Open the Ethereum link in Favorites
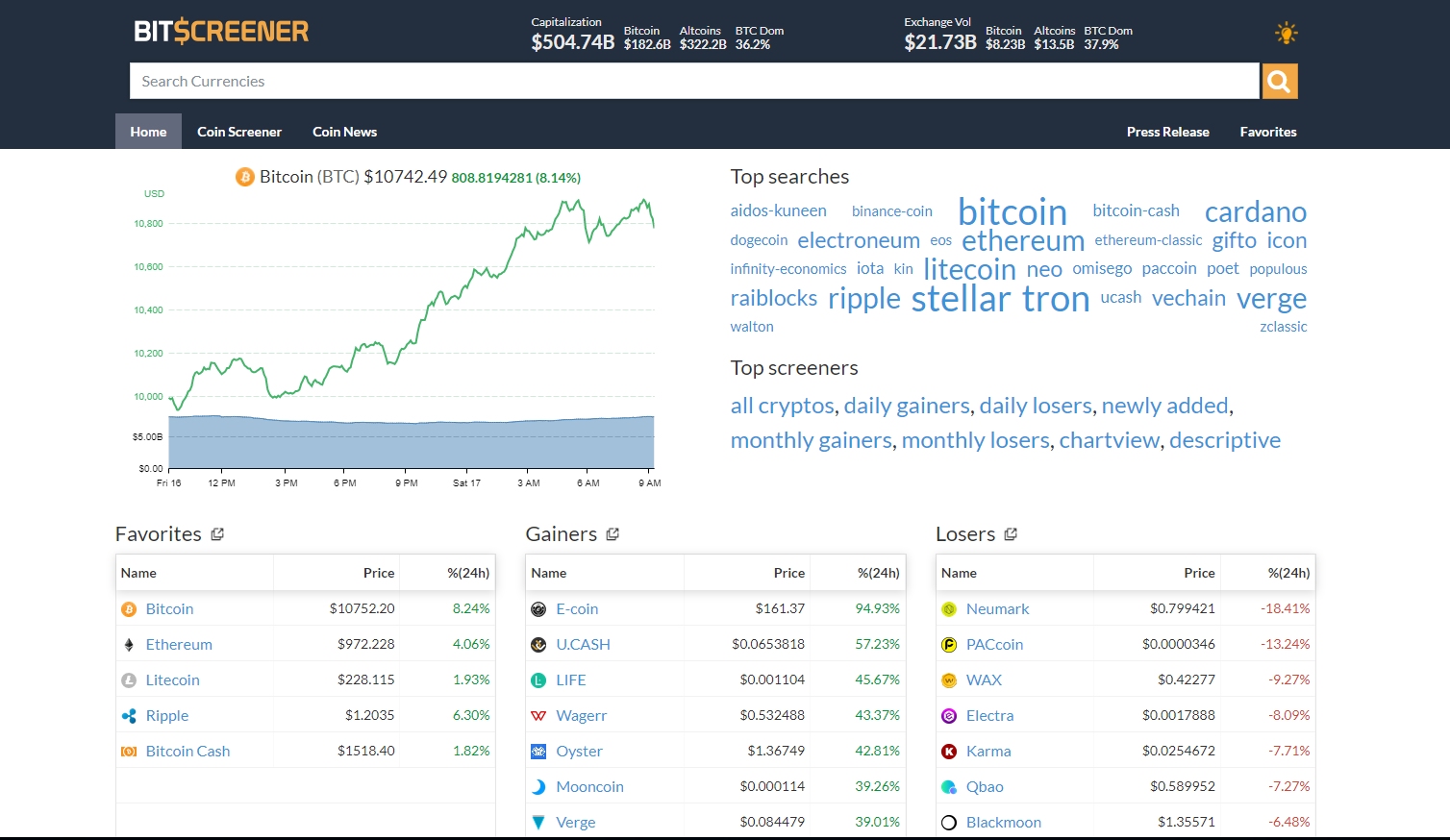 click(x=179, y=645)
